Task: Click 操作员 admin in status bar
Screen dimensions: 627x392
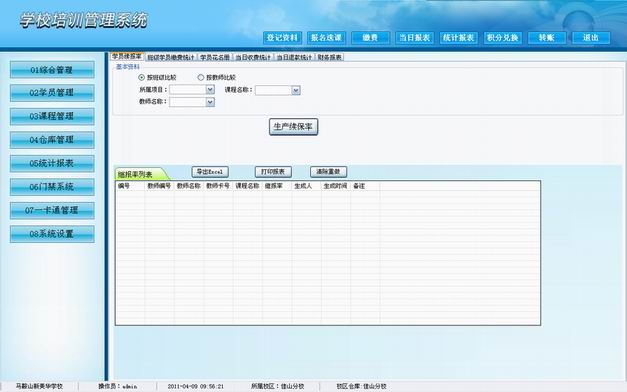Action: (x=118, y=386)
